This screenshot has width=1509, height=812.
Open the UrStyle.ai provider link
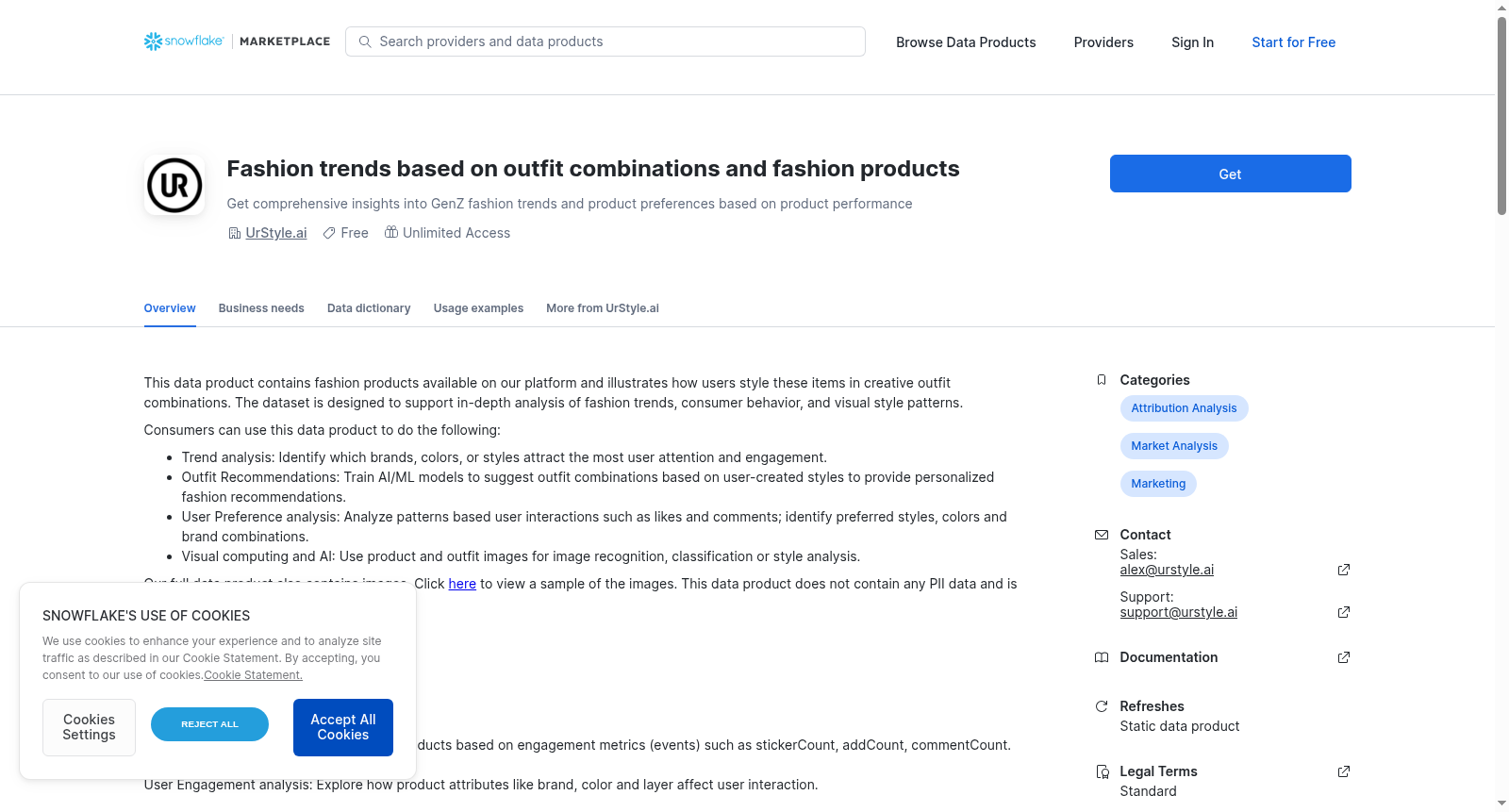(276, 233)
